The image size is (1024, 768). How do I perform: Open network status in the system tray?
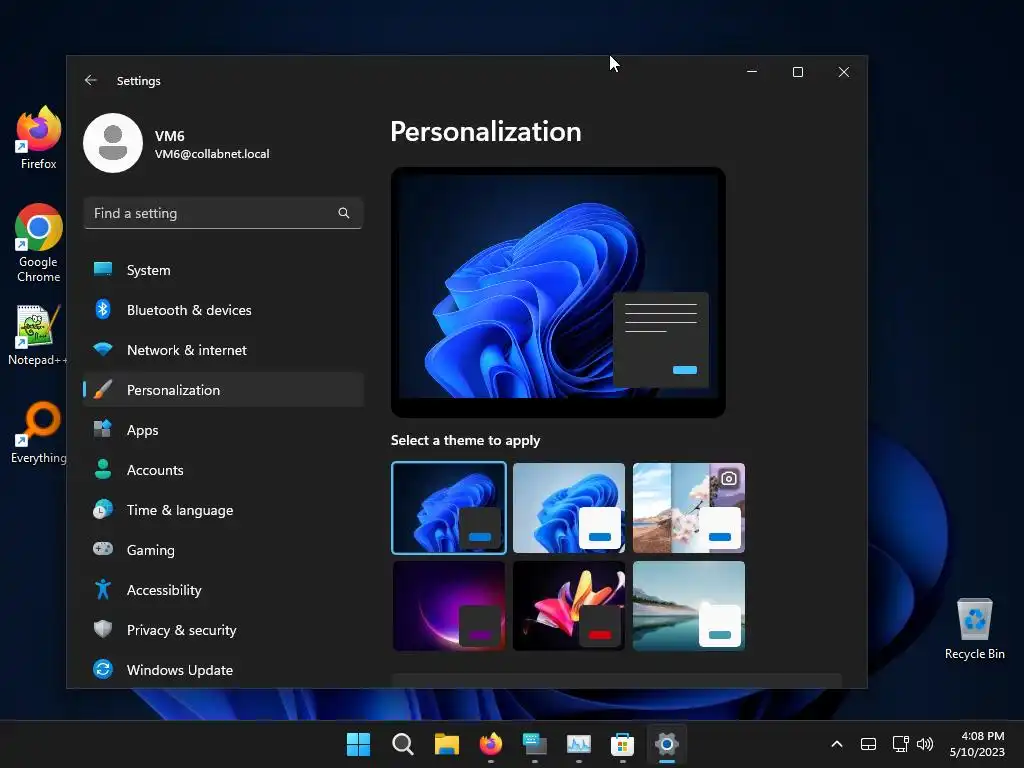(901, 744)
